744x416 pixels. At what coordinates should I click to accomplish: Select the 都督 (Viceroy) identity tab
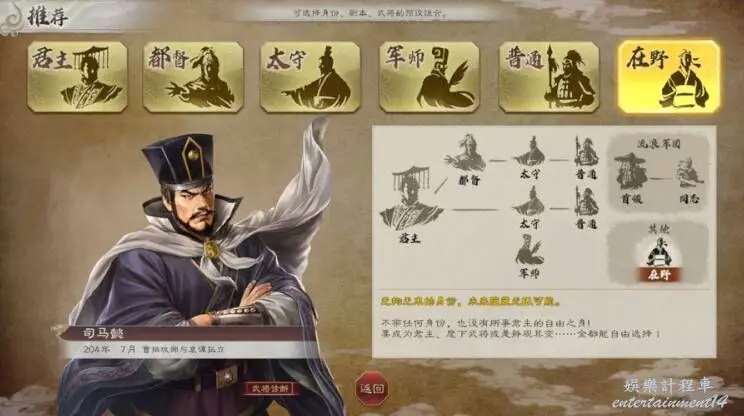click(193, 77)
